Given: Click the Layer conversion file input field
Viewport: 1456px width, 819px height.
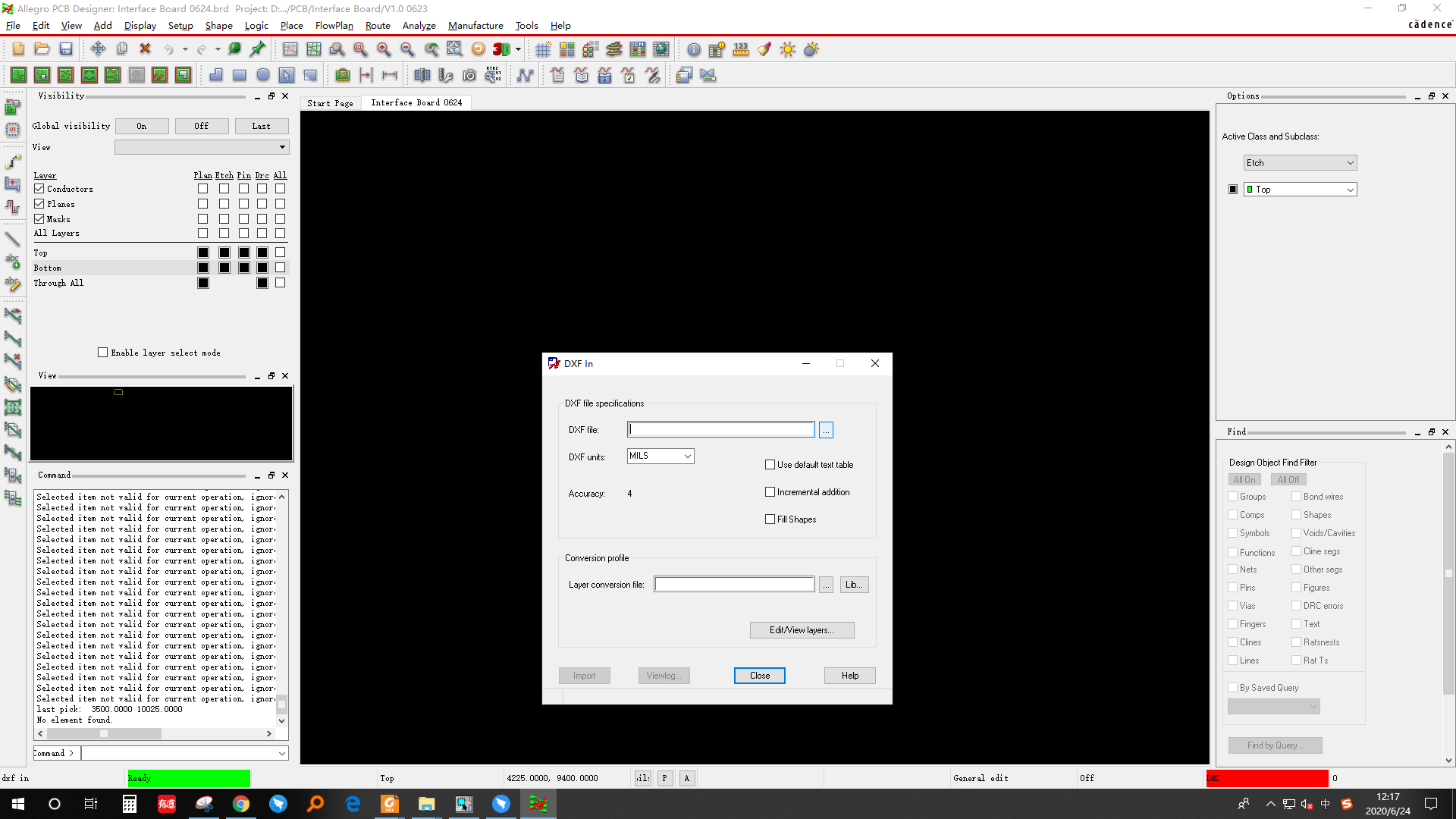Looking at the screenshot, I should tap(734, 585).
